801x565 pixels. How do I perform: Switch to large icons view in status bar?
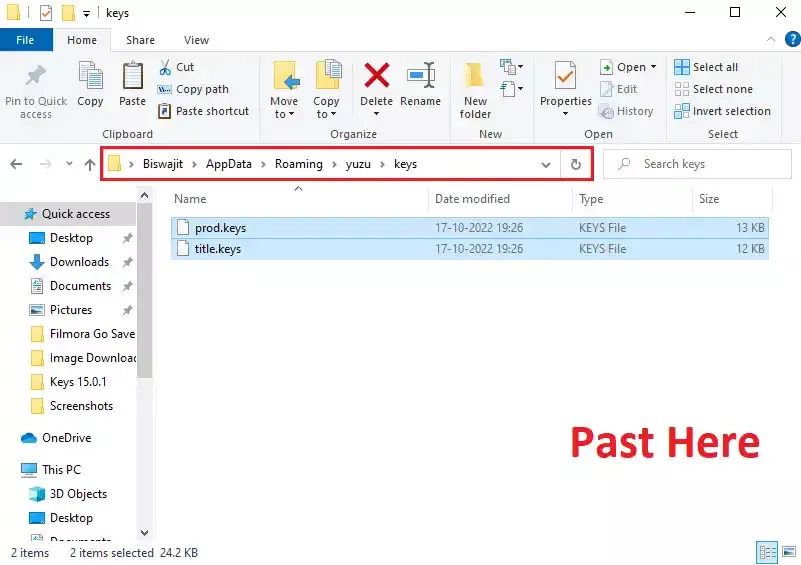click(x=789, y=552)
